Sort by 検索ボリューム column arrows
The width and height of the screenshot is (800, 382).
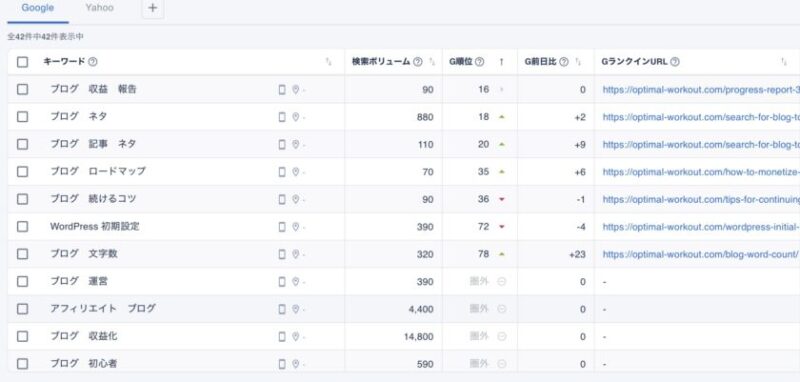[x=432, y=62]
